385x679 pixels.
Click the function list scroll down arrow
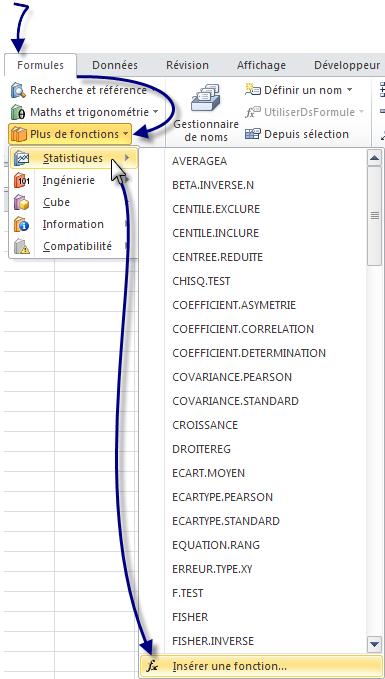point(375,644)
